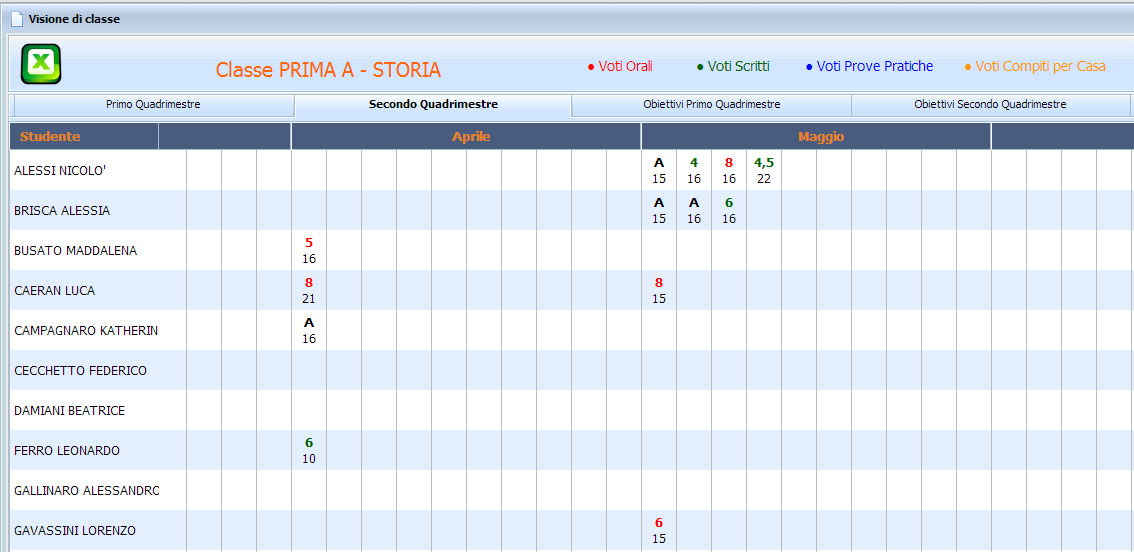Click BUSATO MADDALENA's red grade 5
Screen dimensions: 1134x552
click(x=309, y=243)
